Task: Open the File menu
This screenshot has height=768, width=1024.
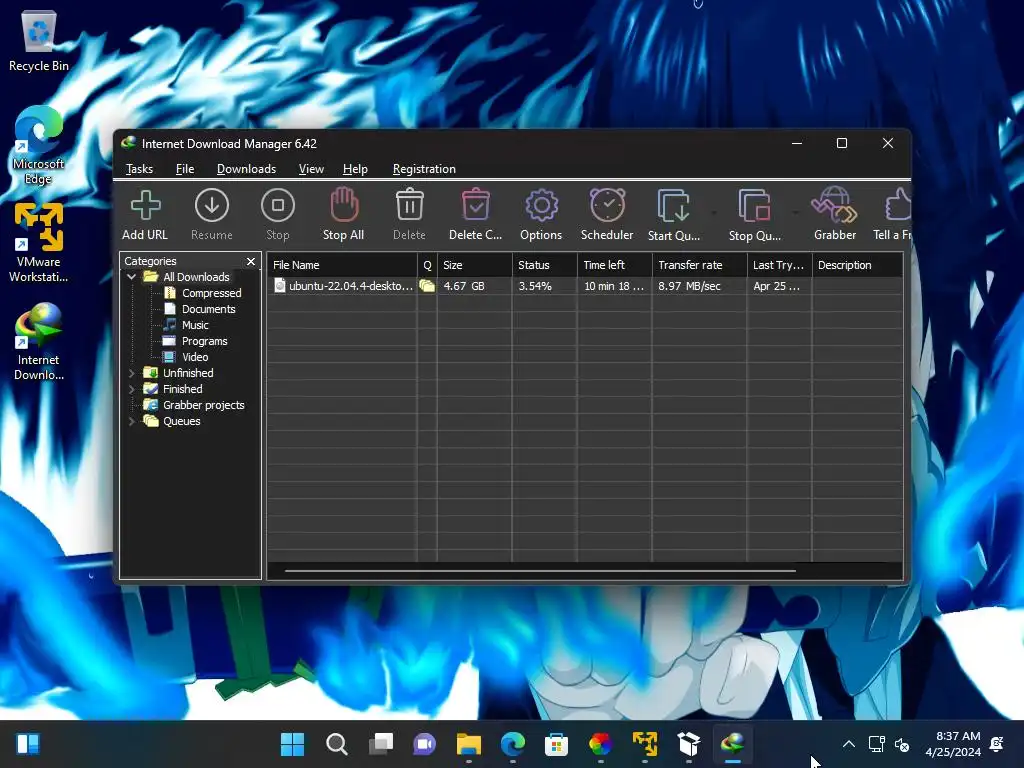Action: [185, 169]
